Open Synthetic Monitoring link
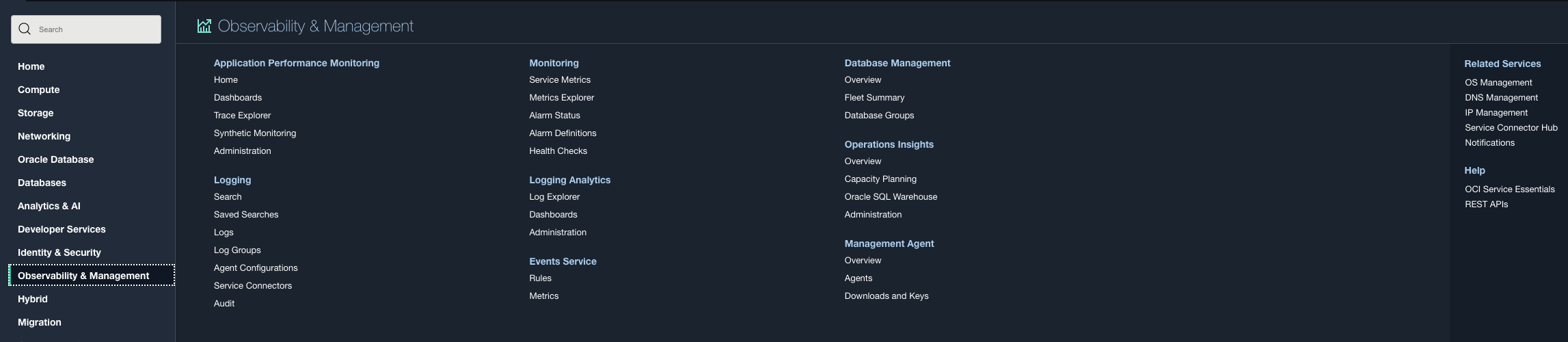 click(255, 133)
